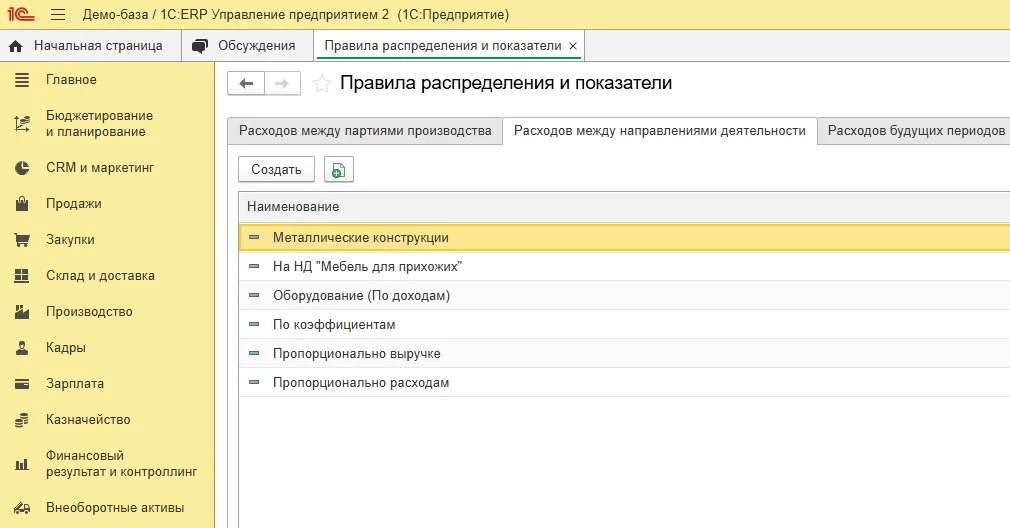Screen dimensions: 1010x528
Task: Select row По коэффициентам
Action: tap(624, 325)
